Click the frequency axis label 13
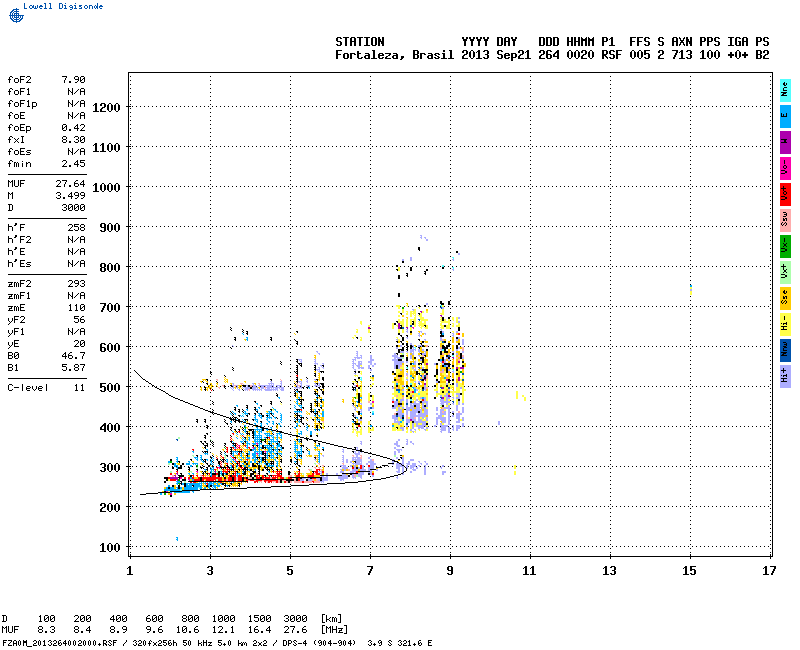The image size is (800, 650). (x=610, y=571)
